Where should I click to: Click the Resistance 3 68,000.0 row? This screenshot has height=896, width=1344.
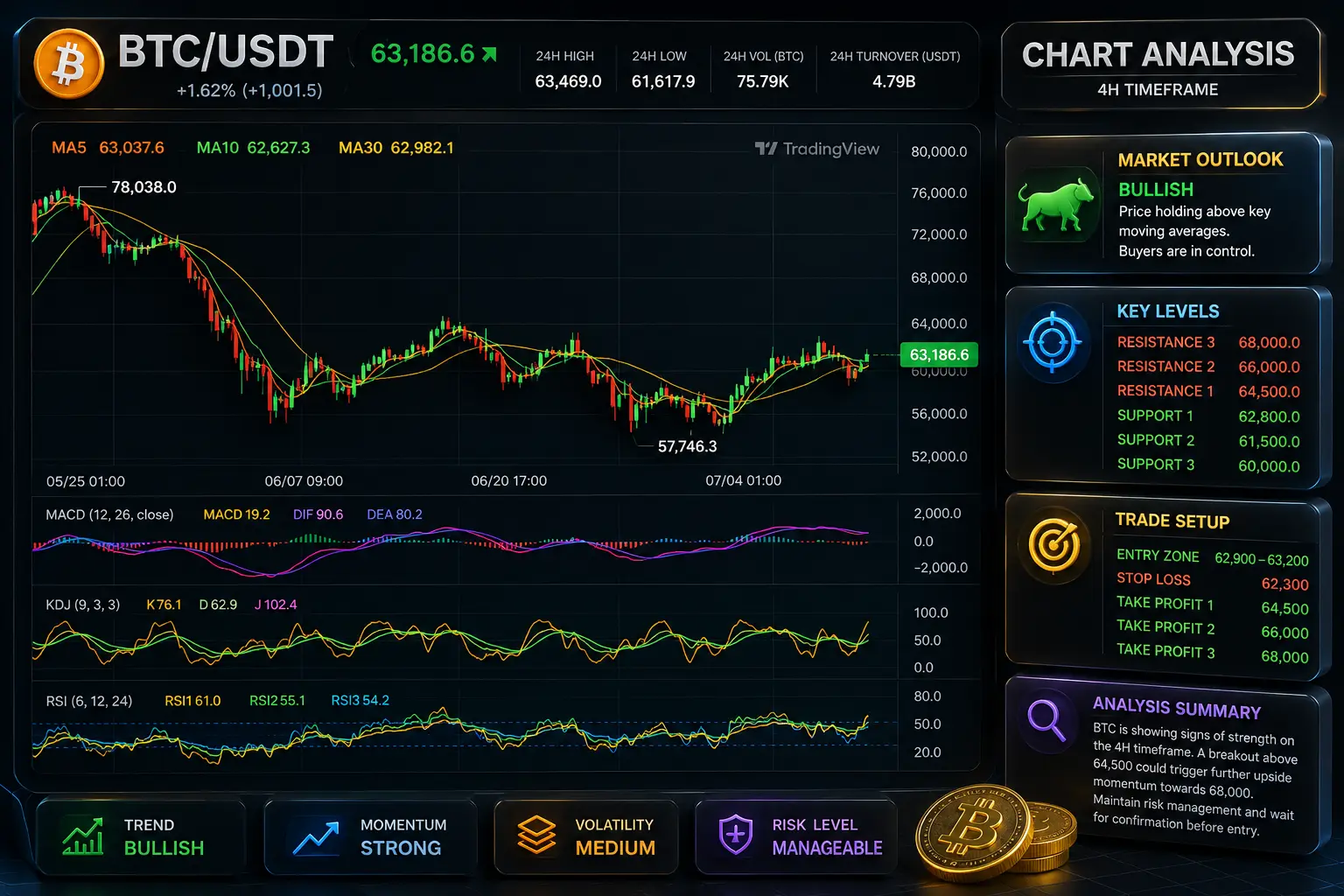click(1208, 342)
